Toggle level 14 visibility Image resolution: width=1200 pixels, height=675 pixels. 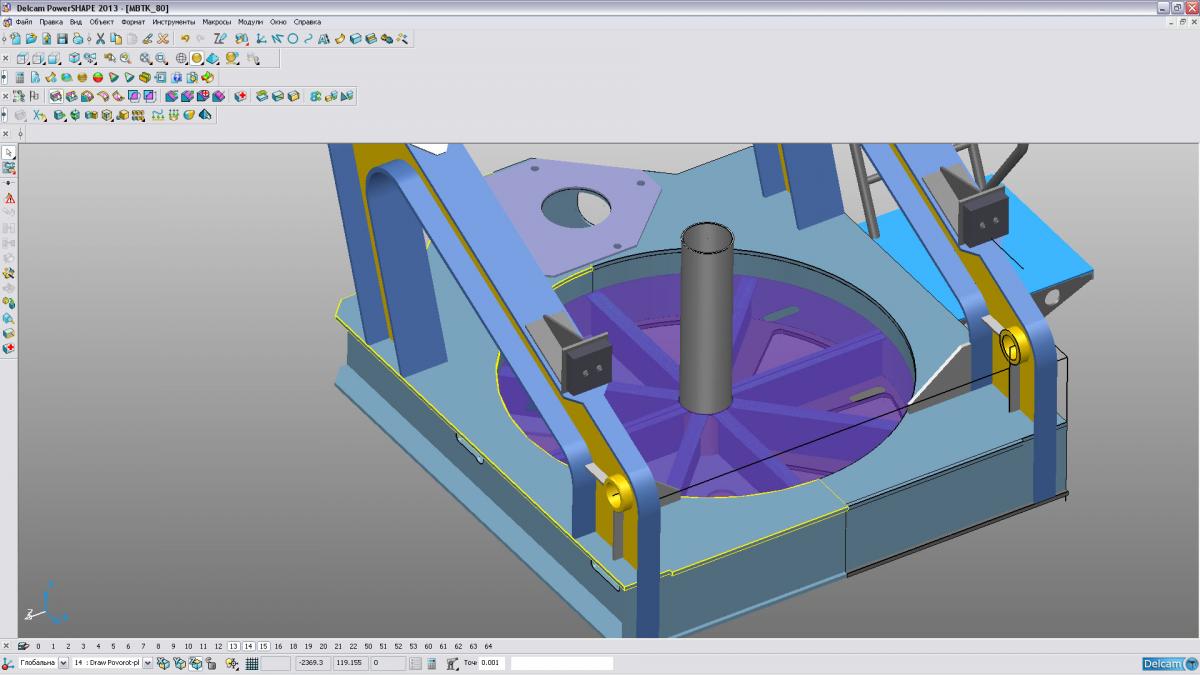coord(249,646)
